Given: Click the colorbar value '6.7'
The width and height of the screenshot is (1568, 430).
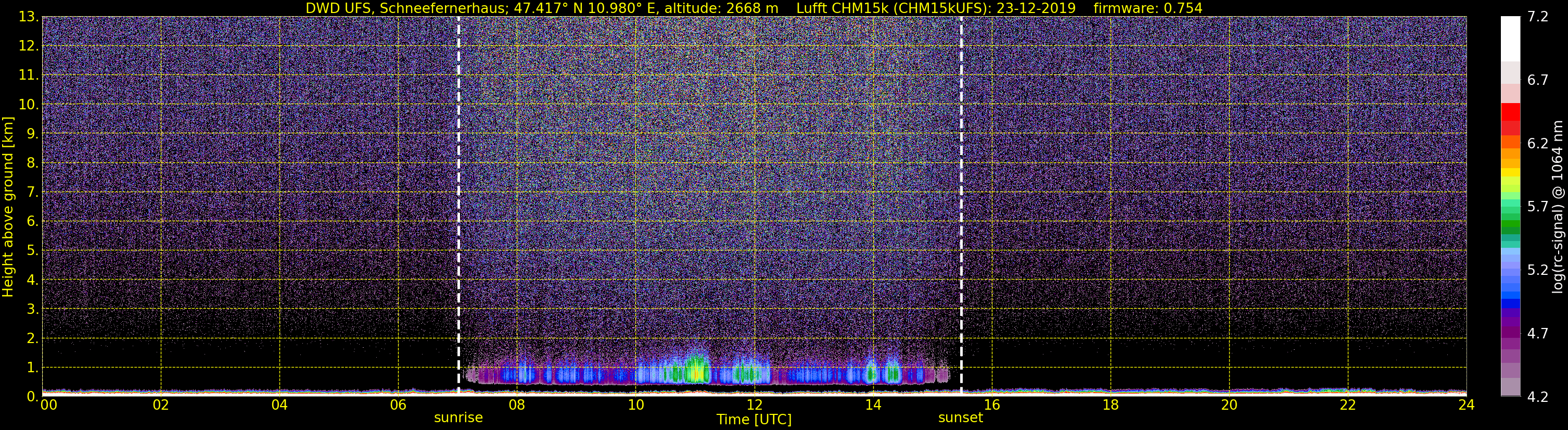Looking at the screenshot, I should [1538, 80].
